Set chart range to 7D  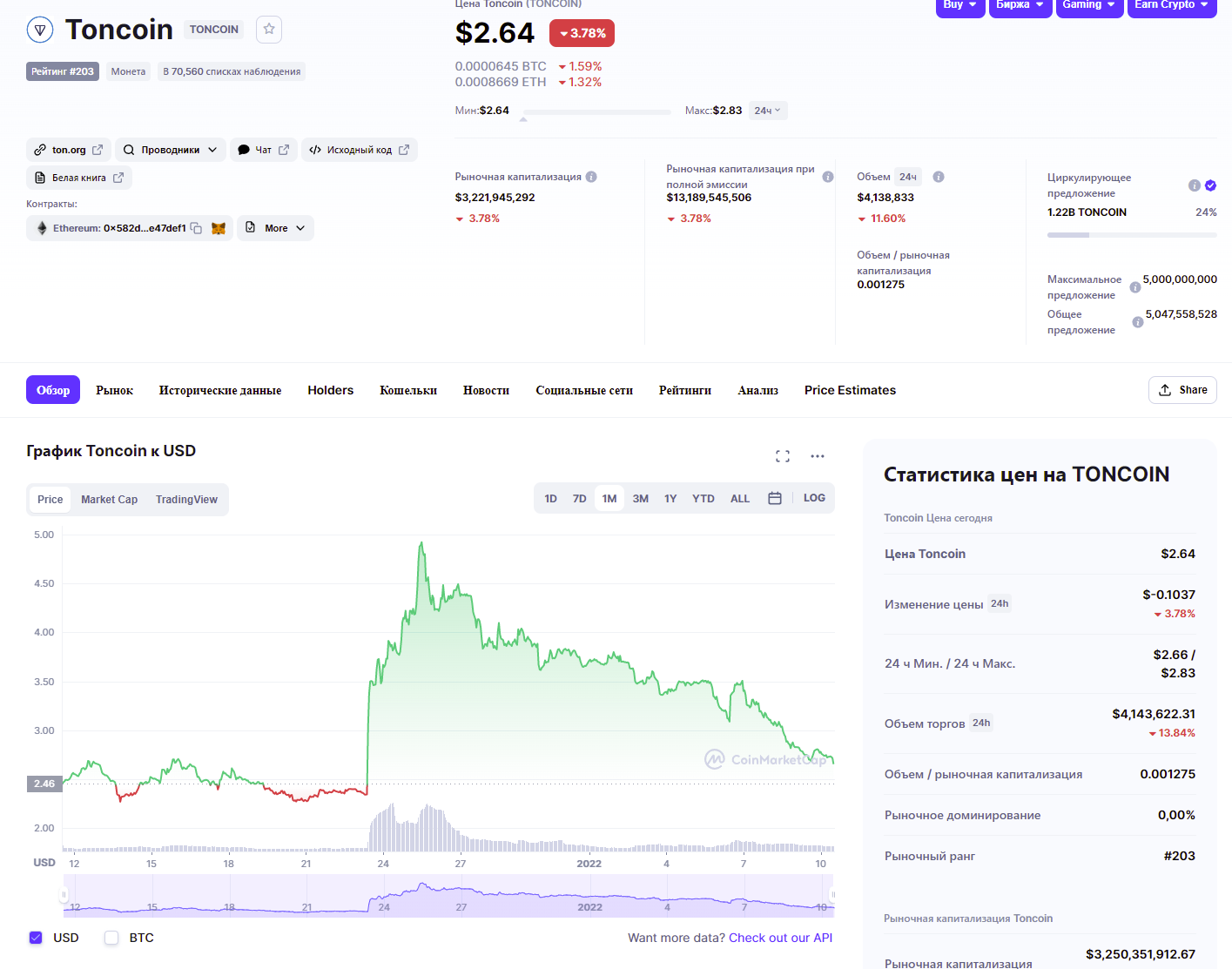[580, 499]
